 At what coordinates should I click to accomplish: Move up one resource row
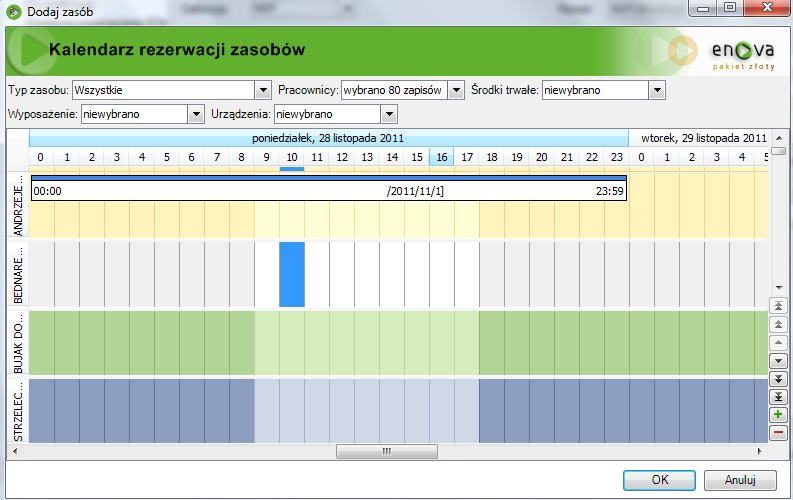point(778,343)
